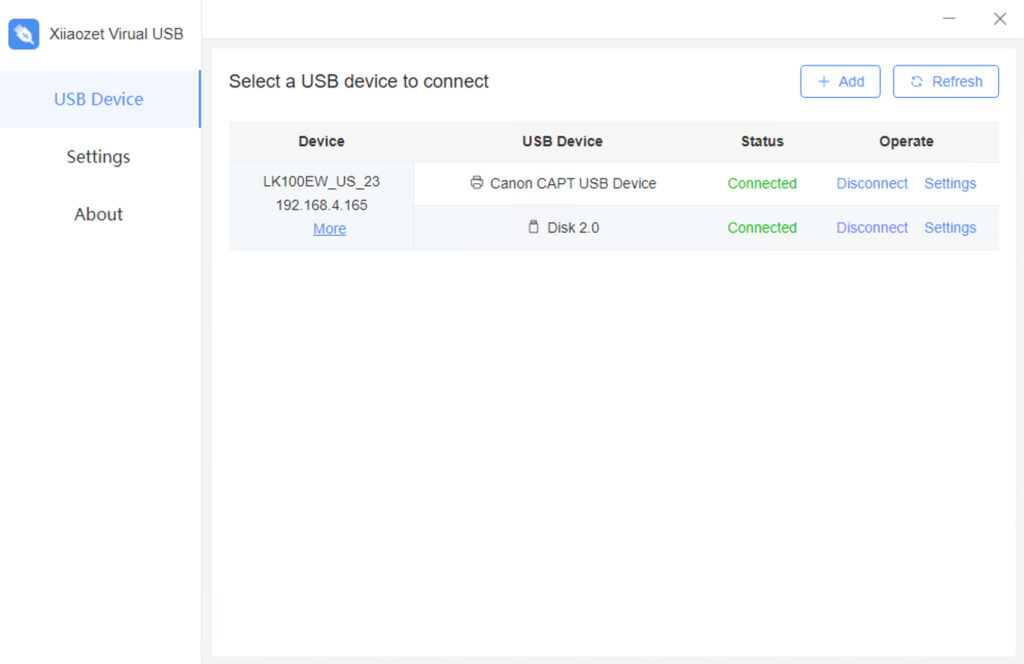Click the disk icon beside Disk 2.0
The image size is (1024, 664).
click(x=534, y=227)
